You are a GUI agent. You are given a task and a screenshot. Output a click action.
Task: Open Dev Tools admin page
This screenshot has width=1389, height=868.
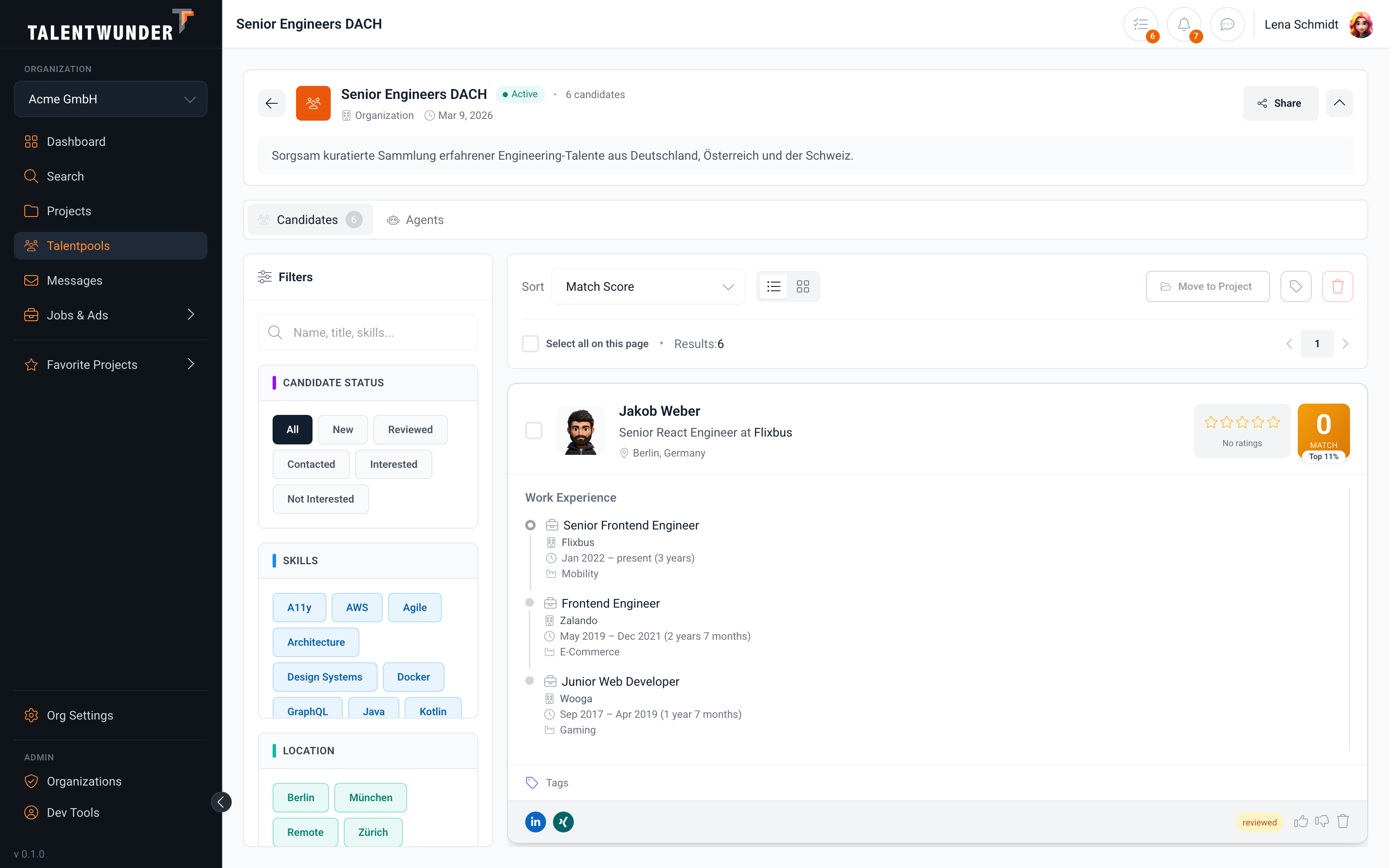[111, 812]
